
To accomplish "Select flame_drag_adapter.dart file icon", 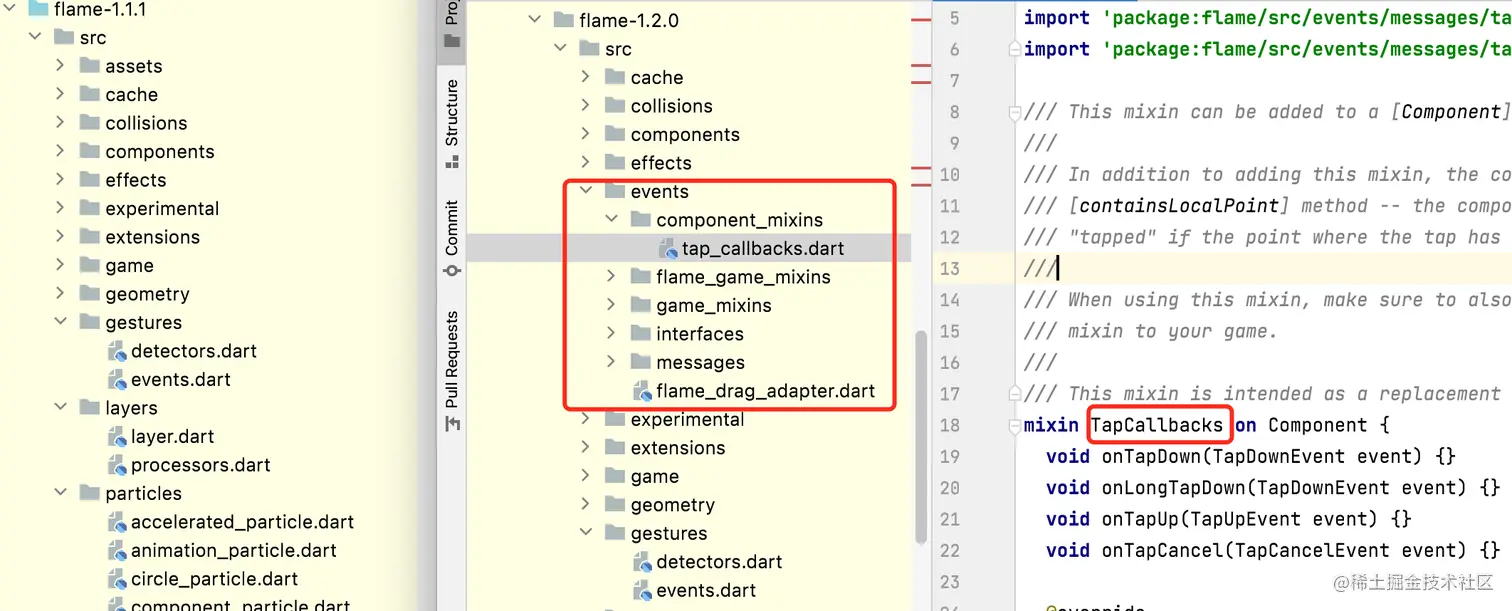I will pyautogui.click(x=642, y=392).
